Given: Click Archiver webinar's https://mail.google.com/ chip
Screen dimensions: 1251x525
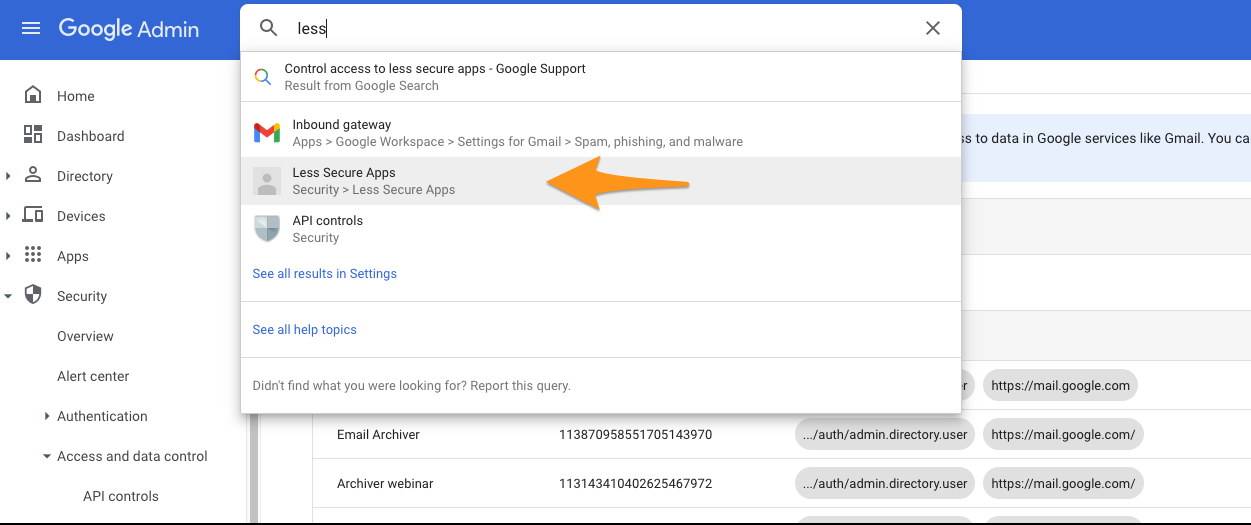Looking at the screenshot, I should [1063, 484].
